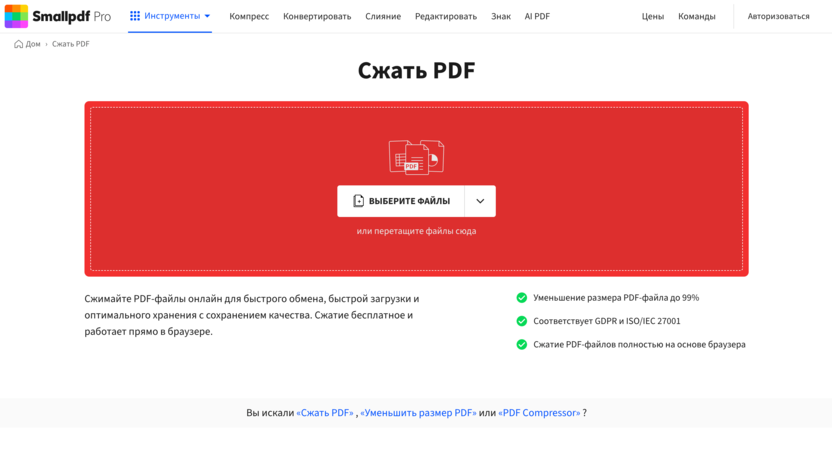Screen dimensions: 832x455
Task: Click checkmark icon beside Уменьшение размера PDF-файла
Action: click(522, 298)
